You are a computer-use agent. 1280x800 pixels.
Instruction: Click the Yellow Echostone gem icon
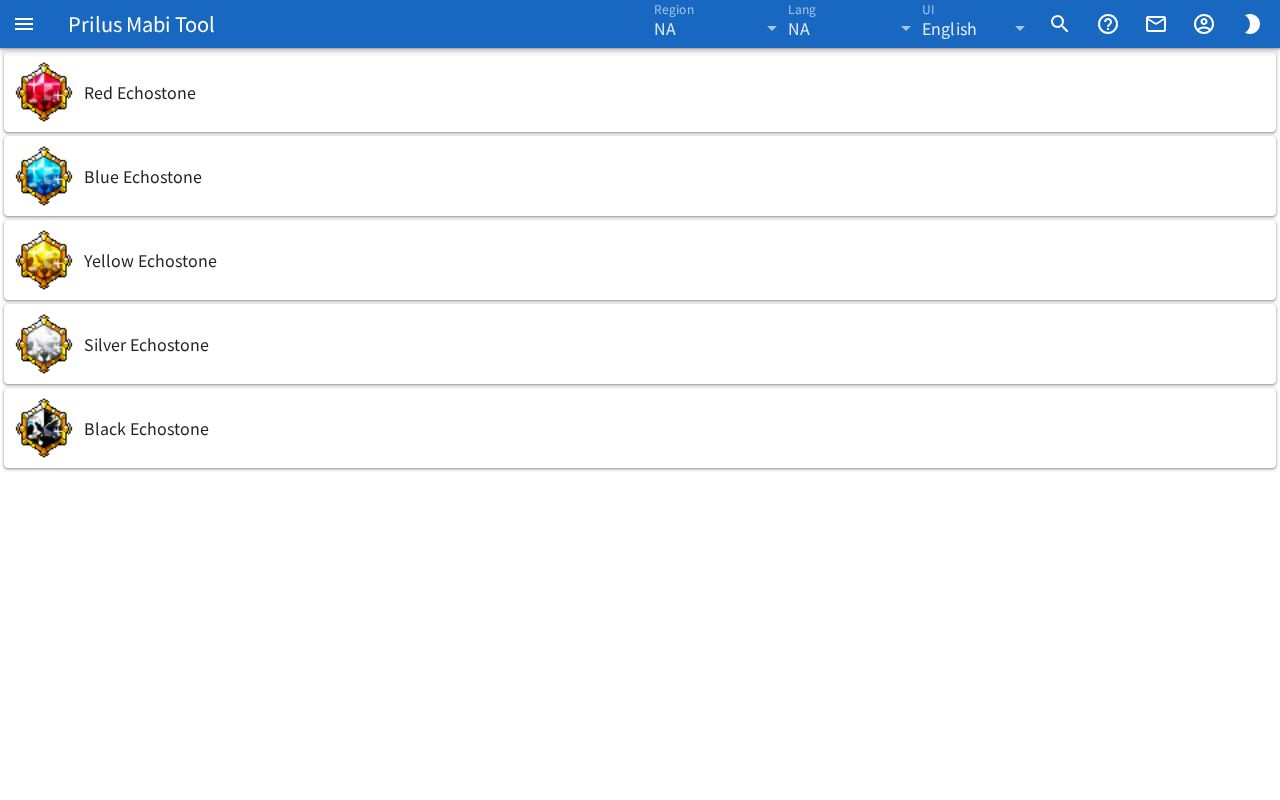click(x=44, y=260)
